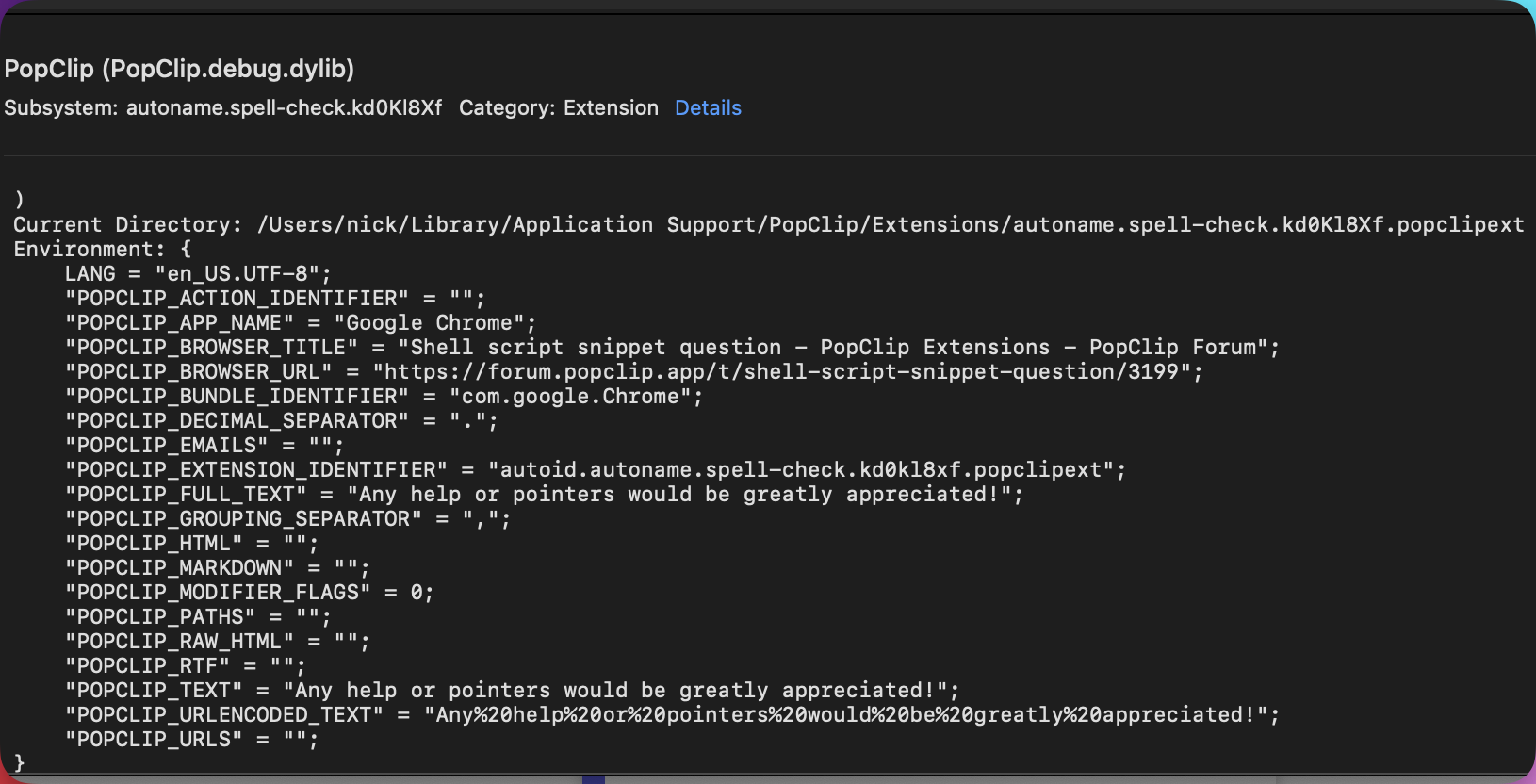The image size is (1536, 784).
Task: Click the POPCLIP_APP_NAME Google Chrome line
Action: pos(301,322)
